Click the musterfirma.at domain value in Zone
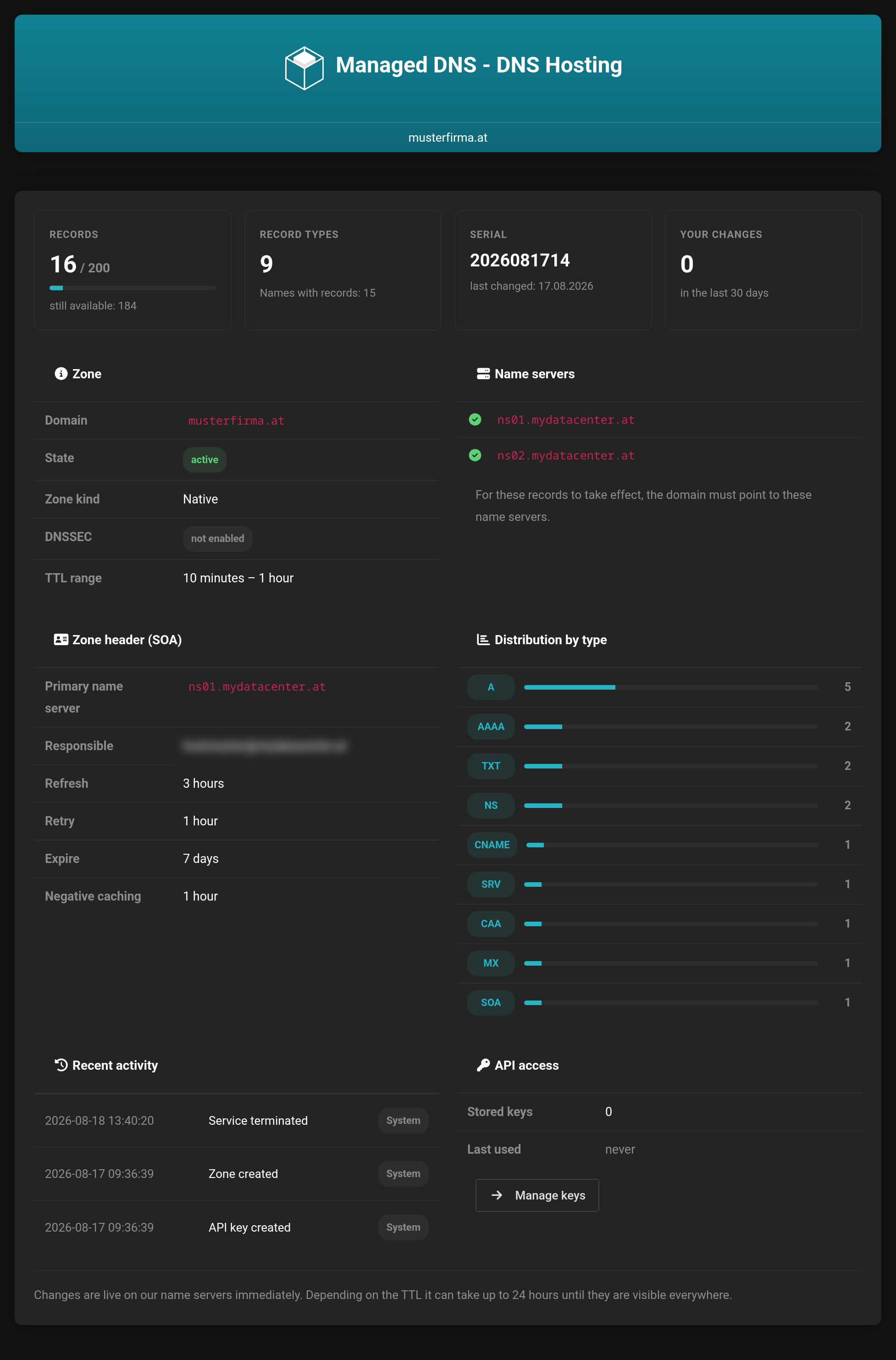The image size is (896, 1360). point(237,420)
